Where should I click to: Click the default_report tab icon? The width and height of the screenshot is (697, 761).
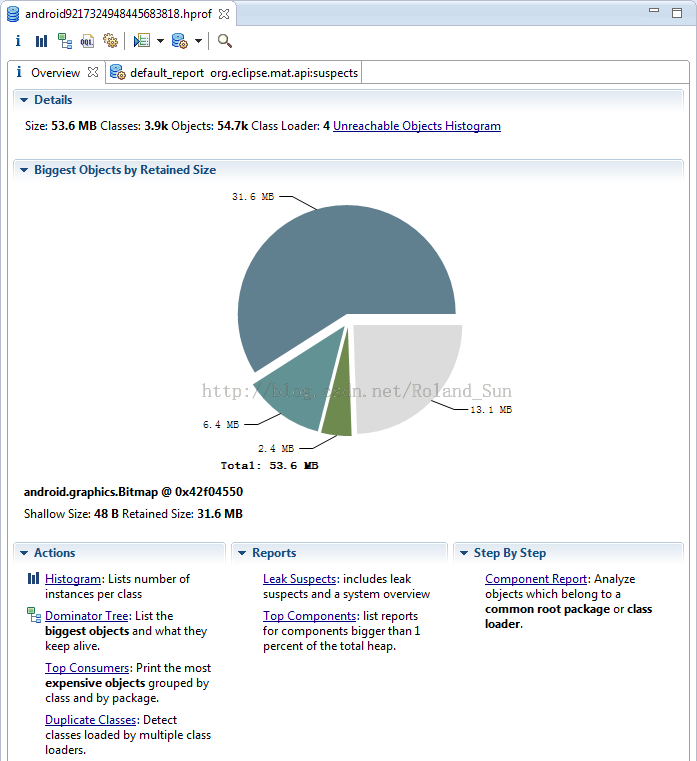pos(117,72)
